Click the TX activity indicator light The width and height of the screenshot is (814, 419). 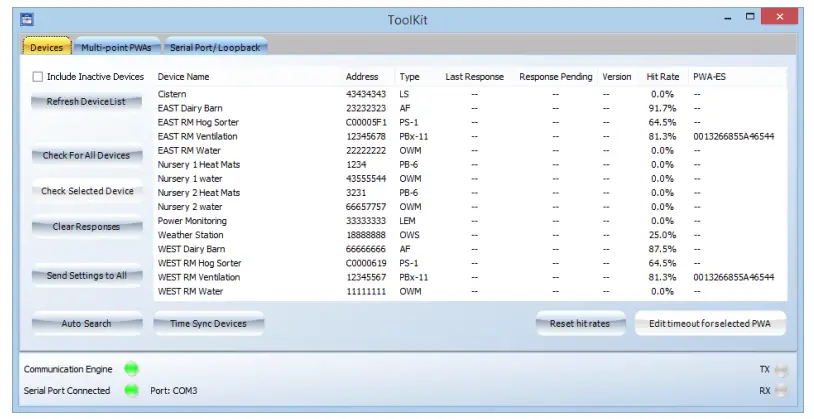[781, 369]
